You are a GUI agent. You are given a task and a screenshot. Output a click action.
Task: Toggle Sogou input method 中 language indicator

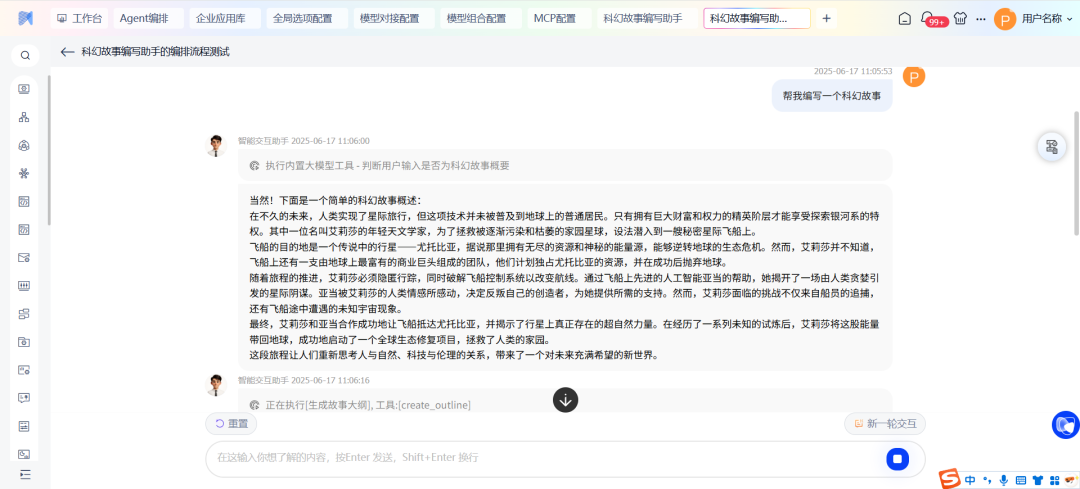(970, 481)
